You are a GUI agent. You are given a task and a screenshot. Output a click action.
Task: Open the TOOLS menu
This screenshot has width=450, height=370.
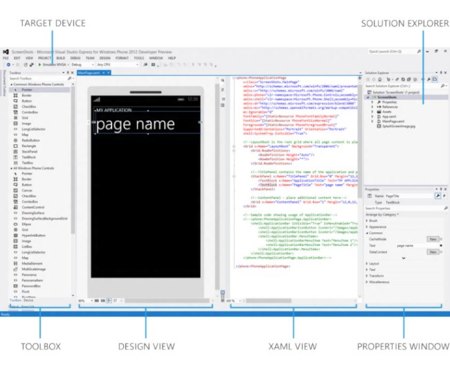click(x=139, y=58)
